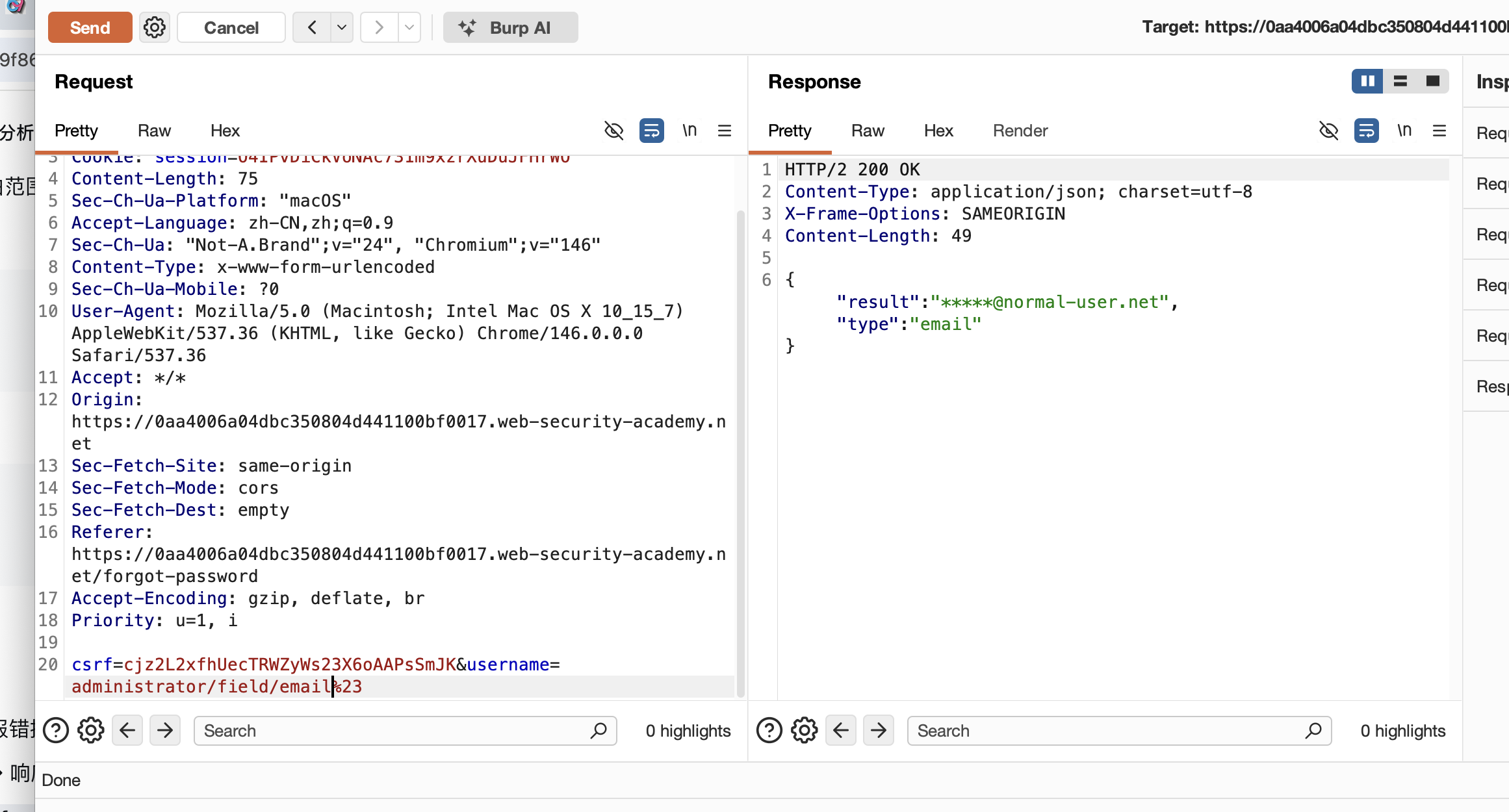
Task: Click the Request search help question icon
Action: (56, 731)
